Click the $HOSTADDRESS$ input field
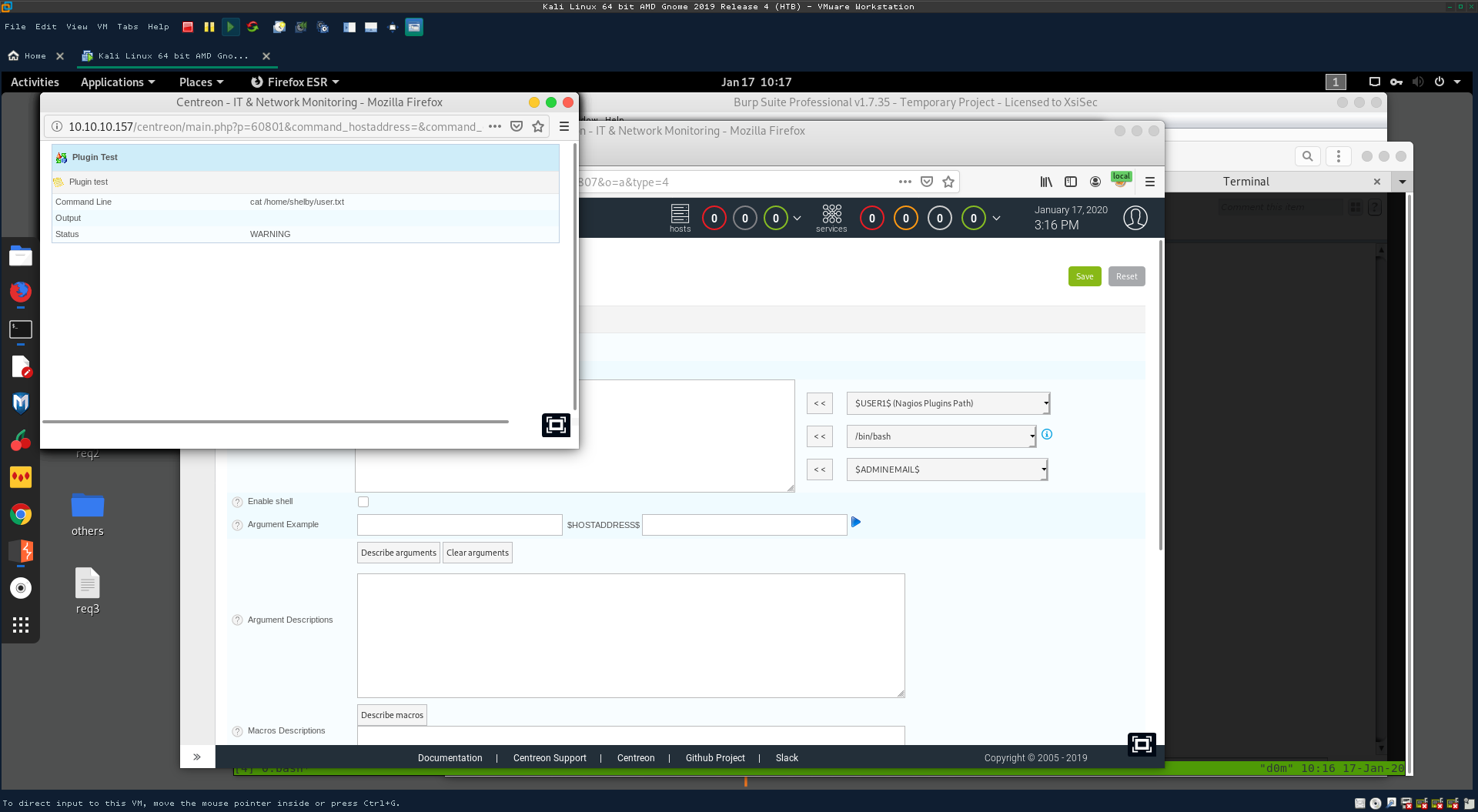The image size is (1478, 812). [744, 525]
